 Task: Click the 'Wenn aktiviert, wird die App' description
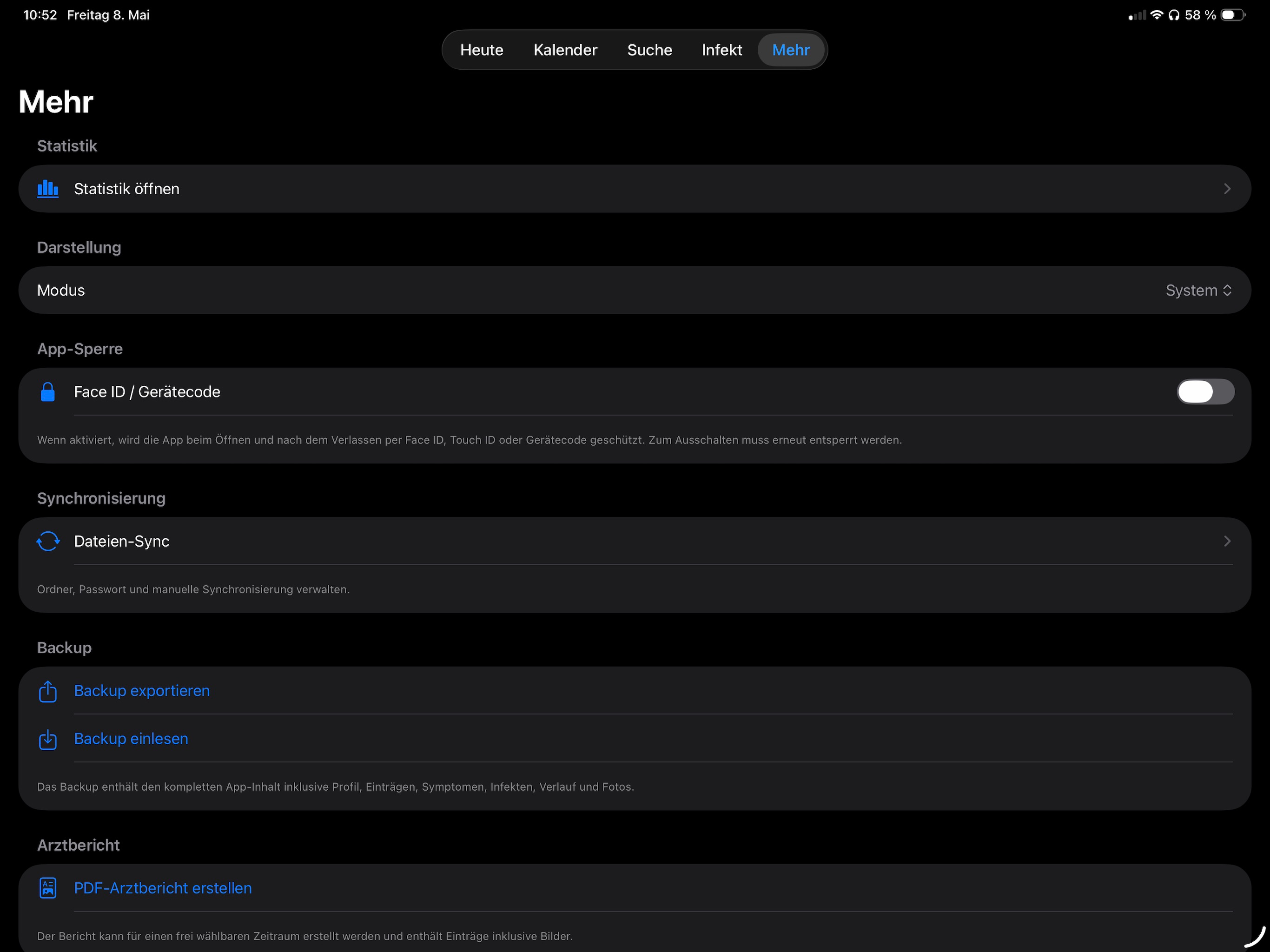pyautogui.click(x=470, y=440)
